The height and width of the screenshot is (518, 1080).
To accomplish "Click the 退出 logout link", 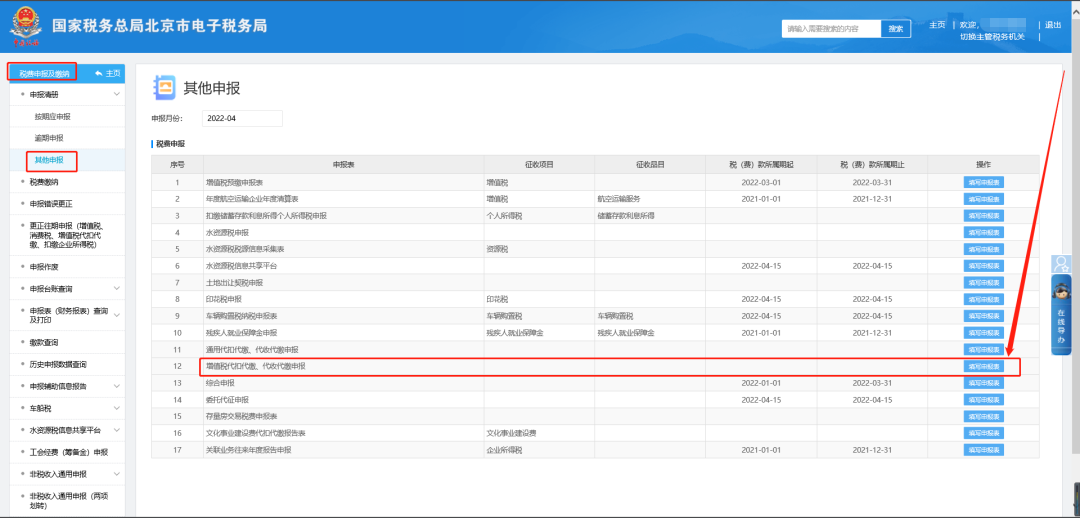I will point(1053,25).
